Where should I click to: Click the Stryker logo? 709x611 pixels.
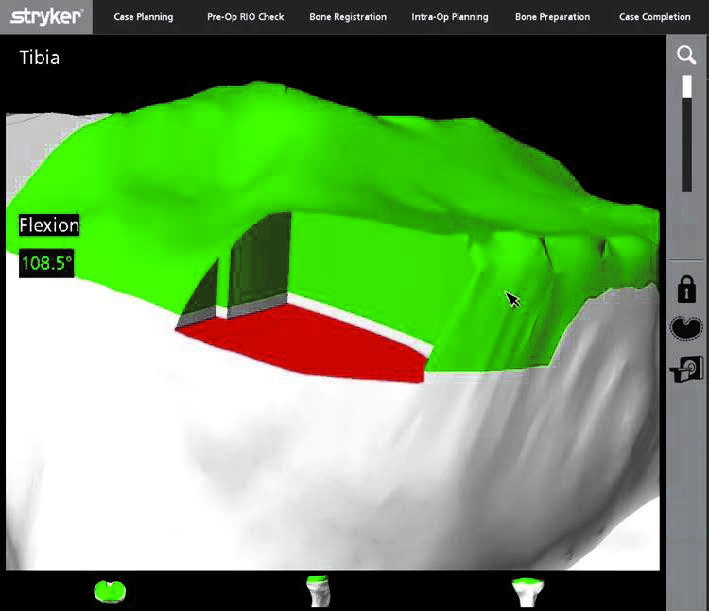coord(46,16)
